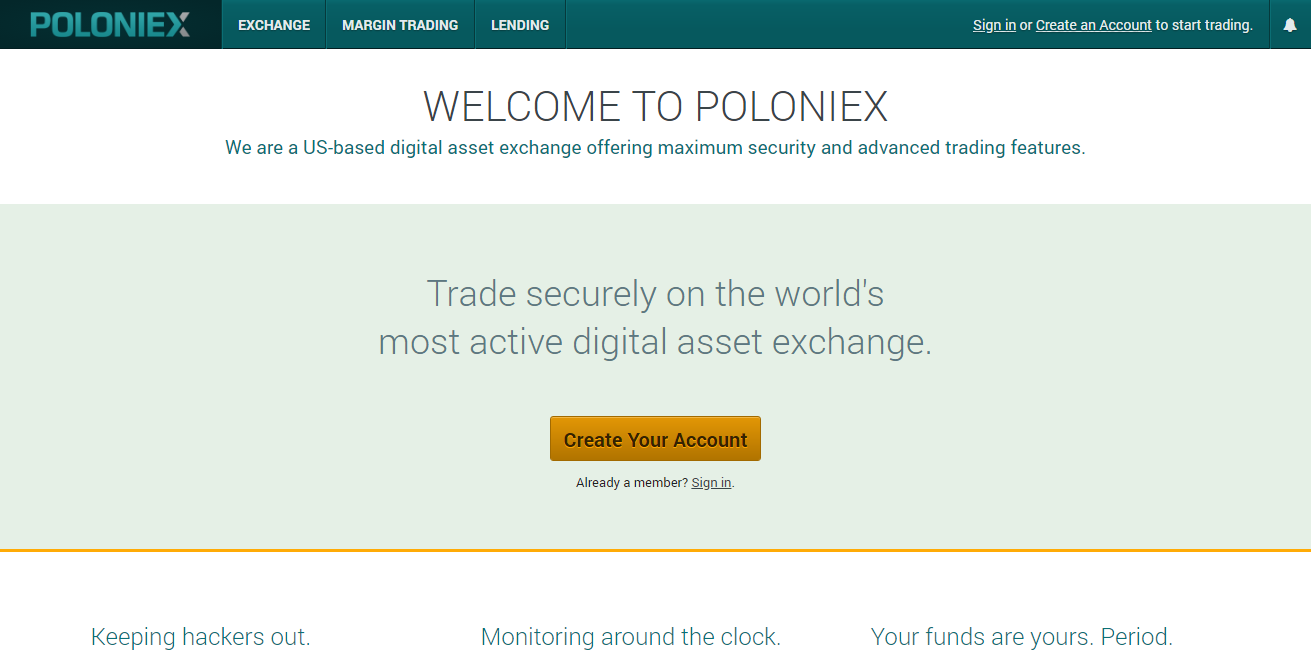
Task: Select Lending in the navigation bar
Action: click(520, 25)
